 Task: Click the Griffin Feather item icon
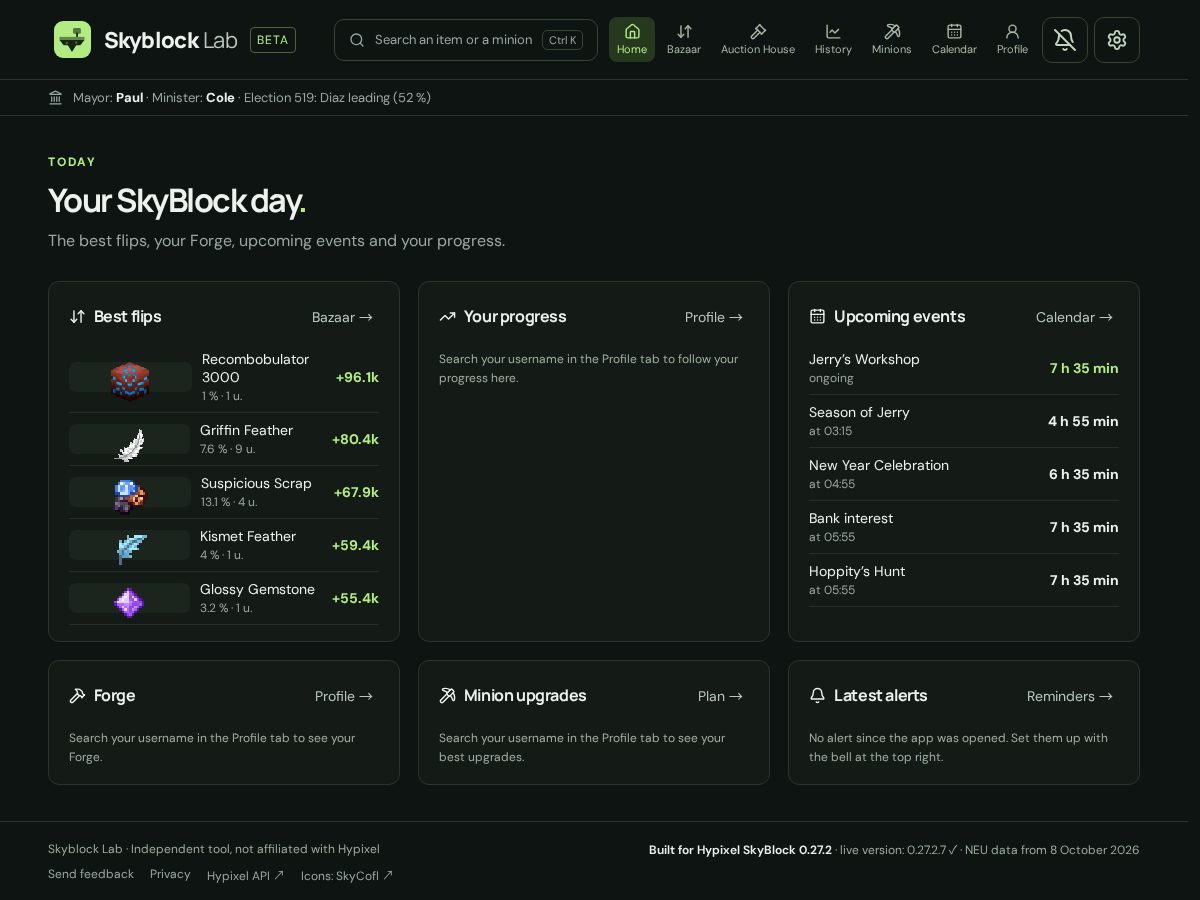click(130, 444)
